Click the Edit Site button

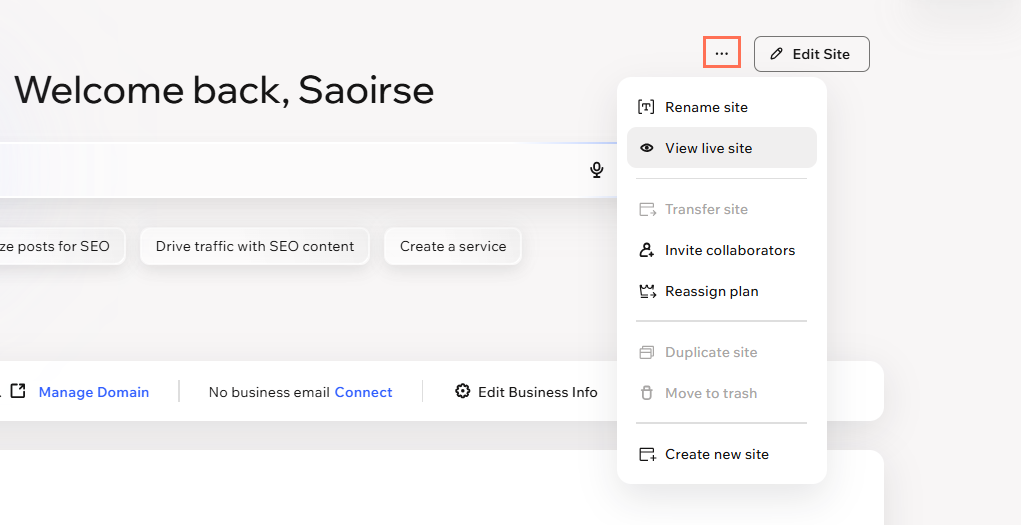(x=811, y=54)
